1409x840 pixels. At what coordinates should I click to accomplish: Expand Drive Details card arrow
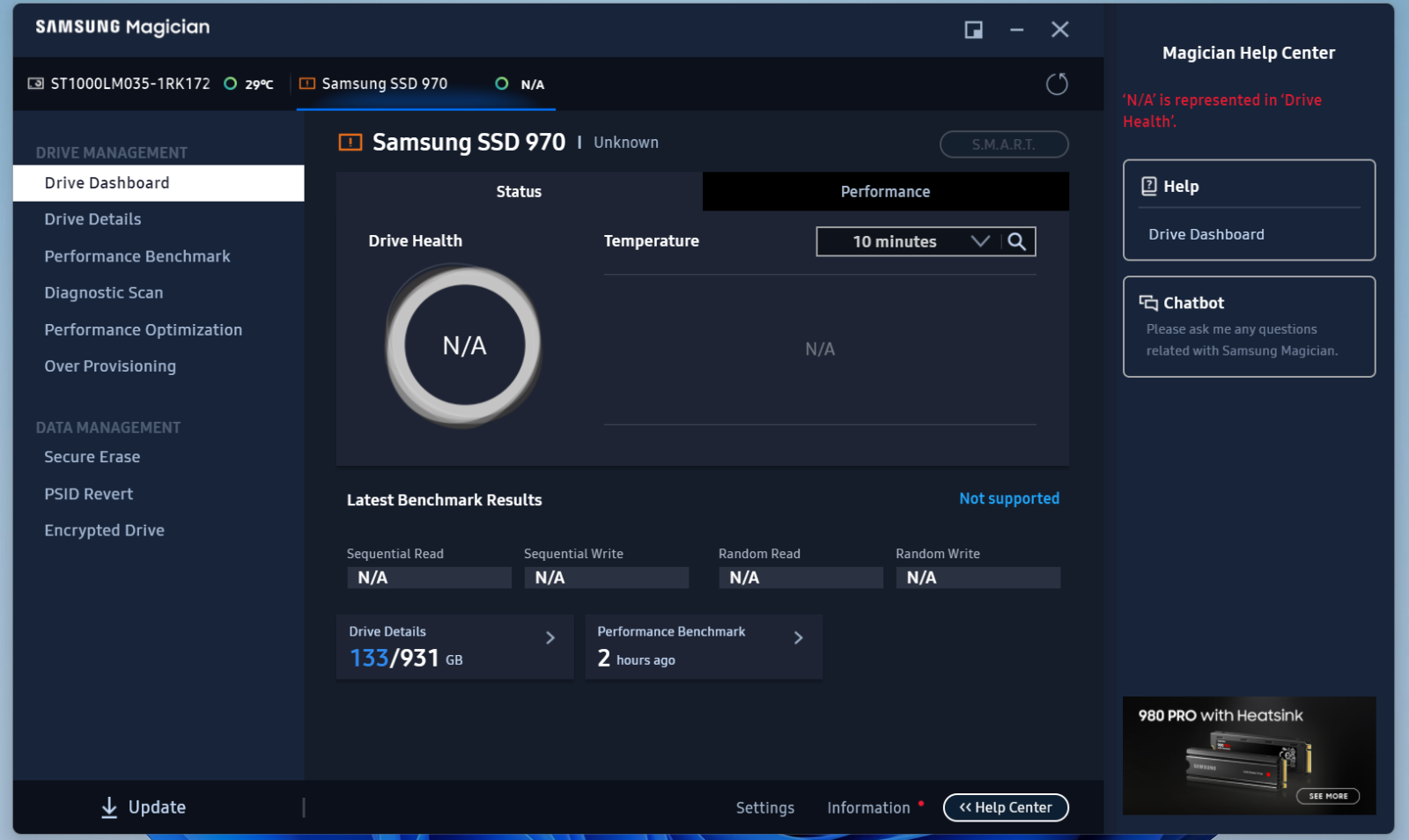tap(550, 637)
